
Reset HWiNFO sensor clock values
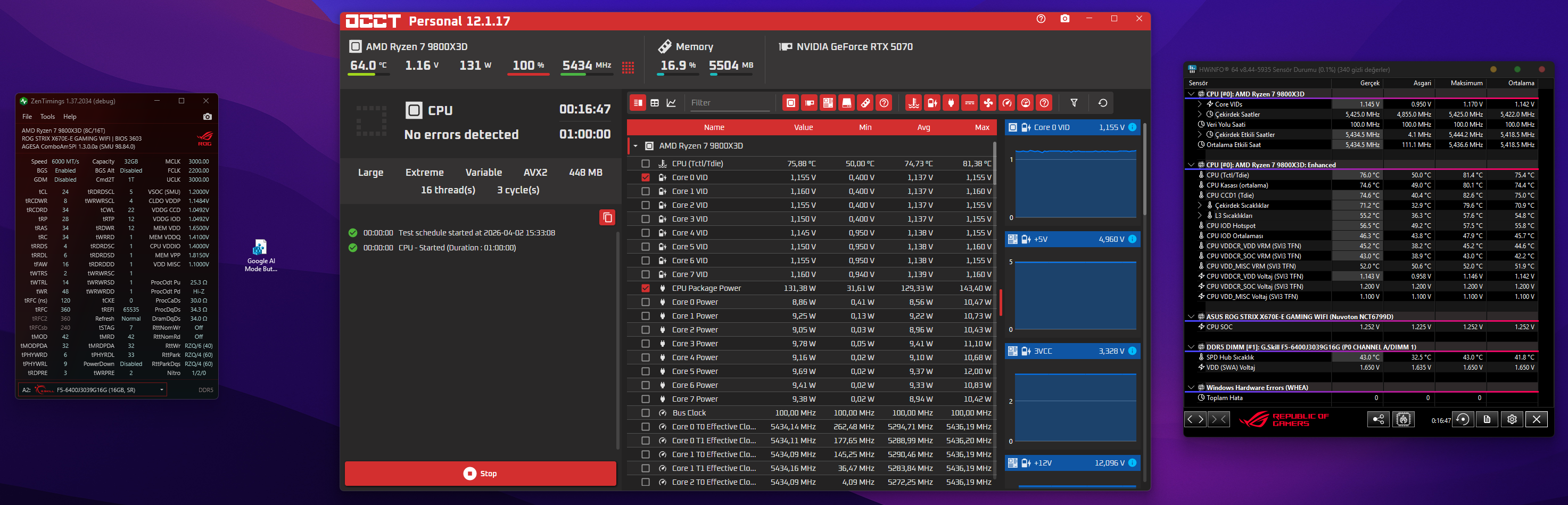[x=1463, y=419]
